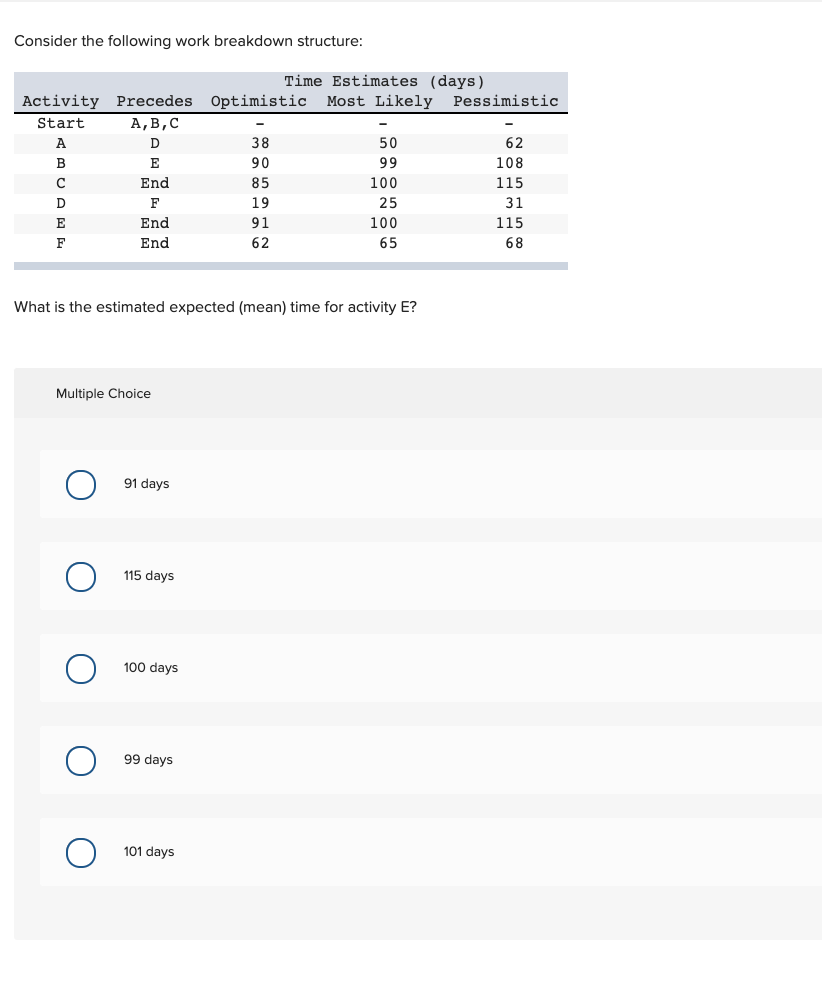Choose the 115 days radio button

(81, 576)
